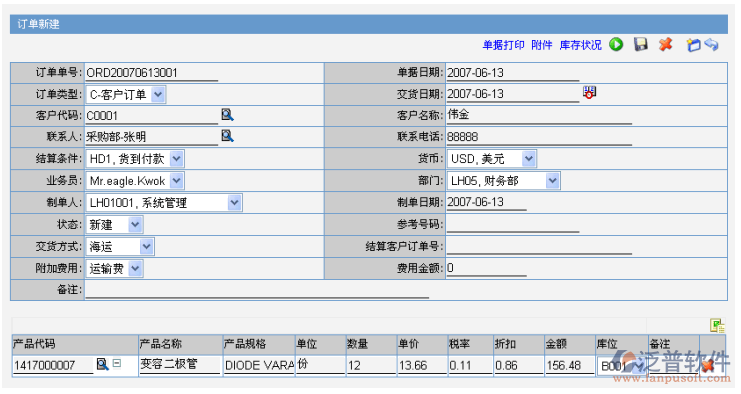Click the 单据打印 link
This screenshot has width=741, height=394.
tap(503, 45)
